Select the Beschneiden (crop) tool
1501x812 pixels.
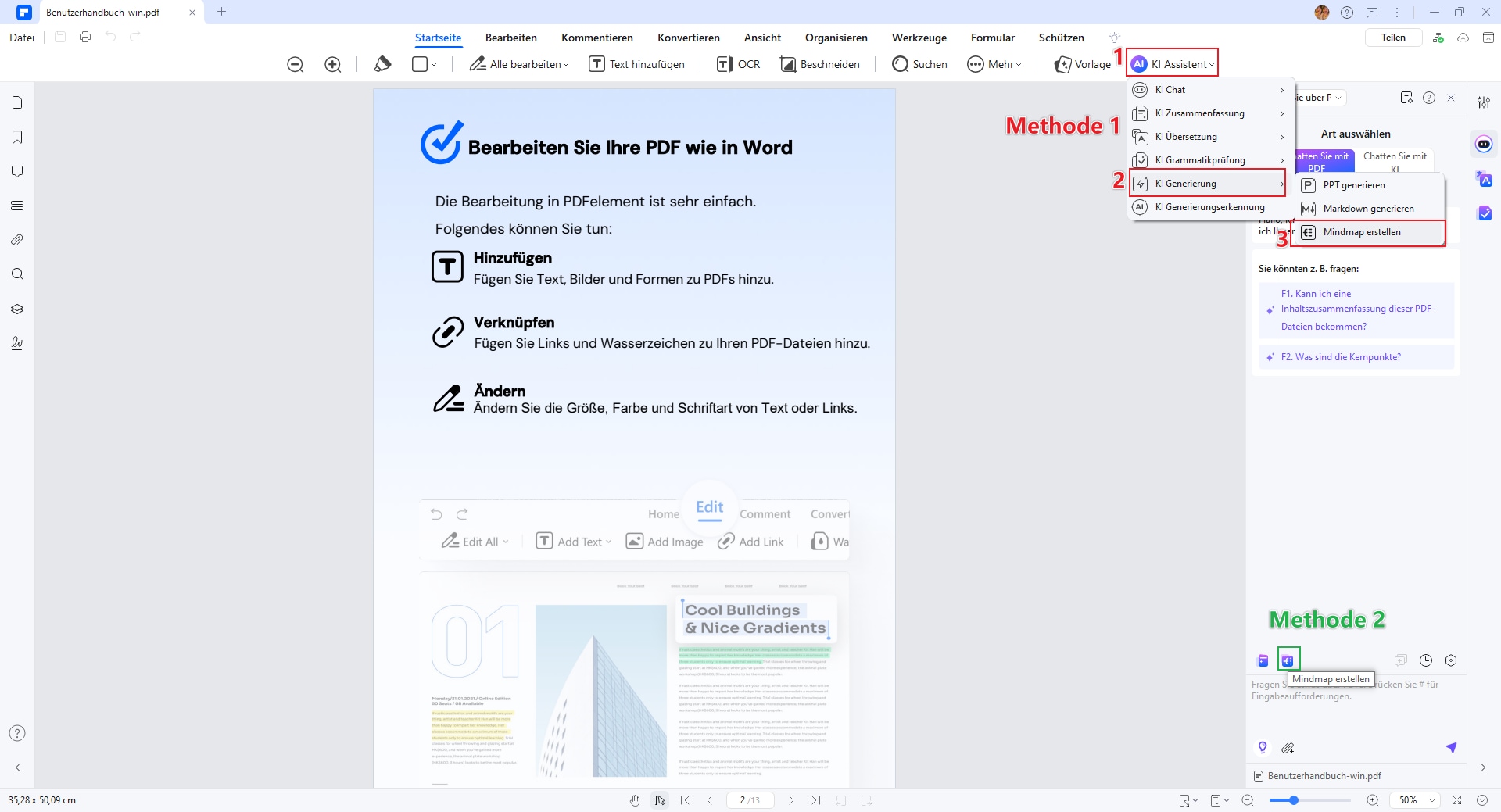tap(819, 64)
